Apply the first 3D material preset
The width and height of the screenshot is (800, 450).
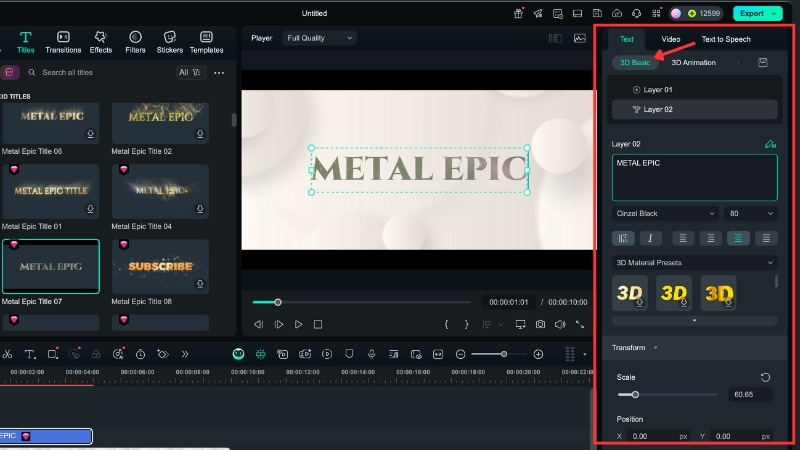click(x=630, y=293)
